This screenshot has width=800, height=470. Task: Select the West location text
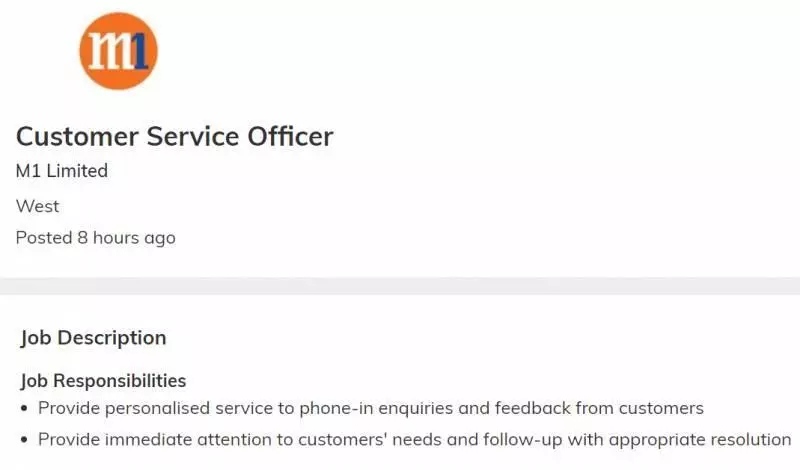(37, 206)
